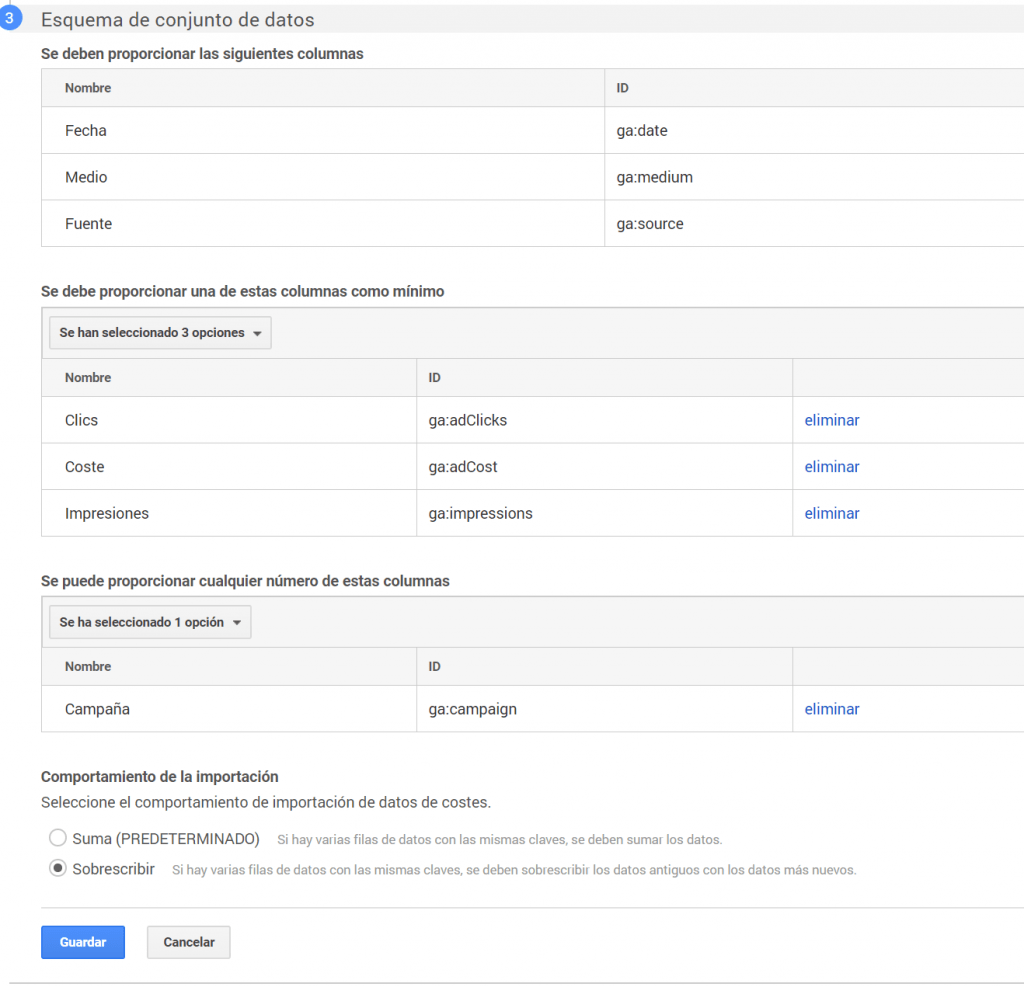Select the Sobrescribir radio option
The image size is (1024, 987).
58,868
